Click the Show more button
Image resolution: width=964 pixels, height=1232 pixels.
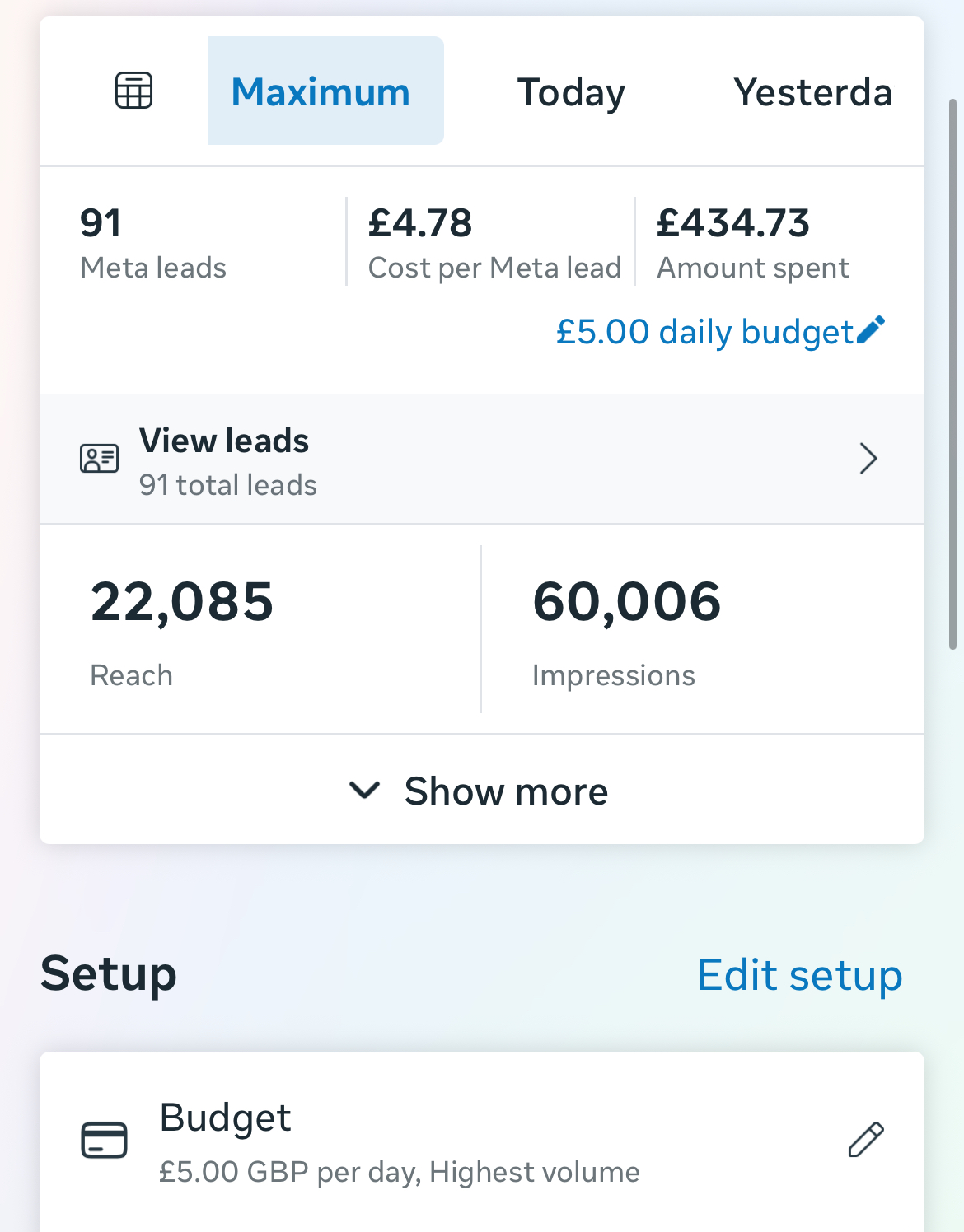click(506, 791)
